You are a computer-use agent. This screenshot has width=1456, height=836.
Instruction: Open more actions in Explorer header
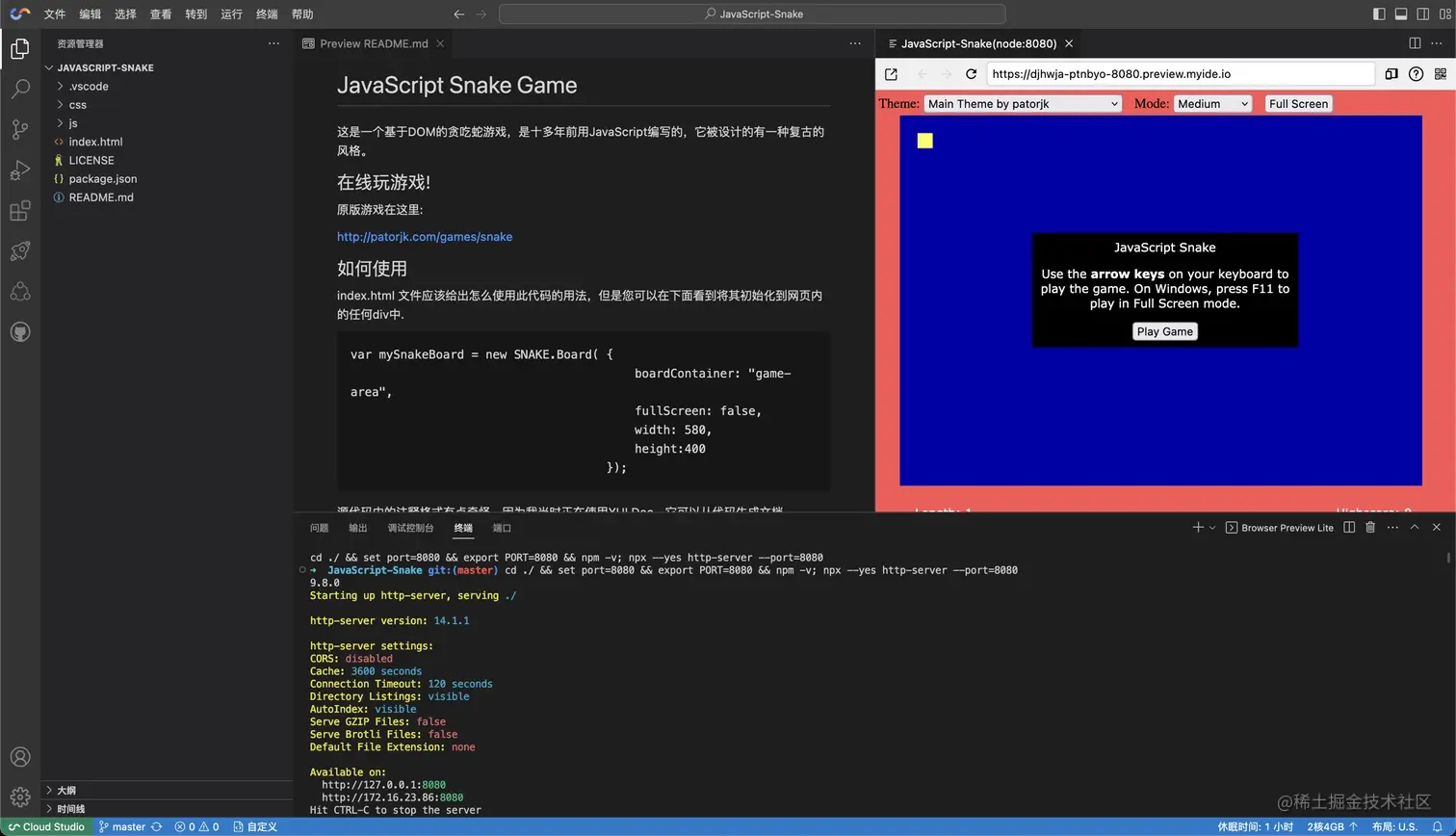pos(274,43)
